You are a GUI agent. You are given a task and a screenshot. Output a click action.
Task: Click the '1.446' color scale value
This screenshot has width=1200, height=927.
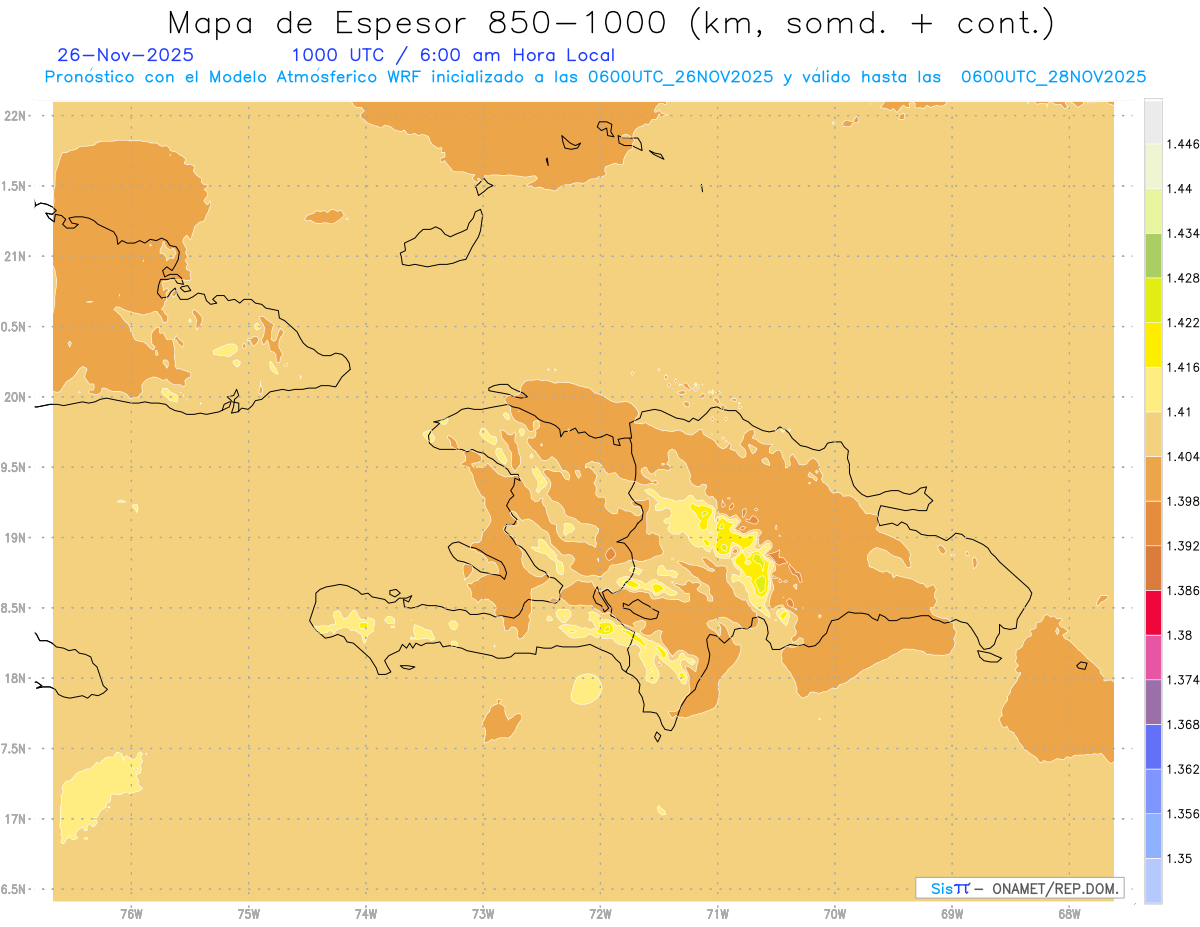tap(1184, 144)
